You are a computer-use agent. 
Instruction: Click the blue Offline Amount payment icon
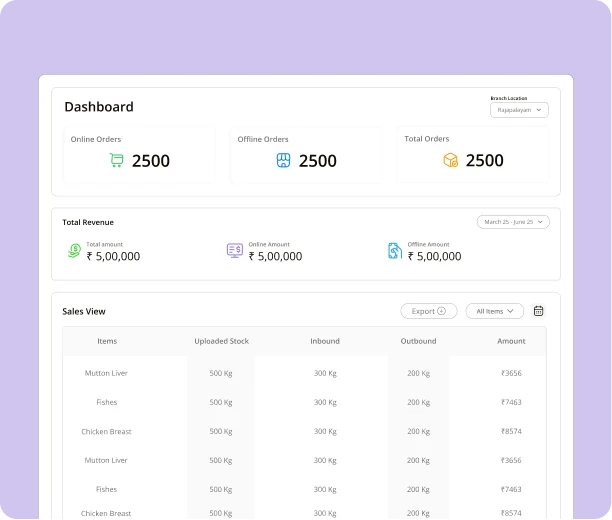(395, 251)
